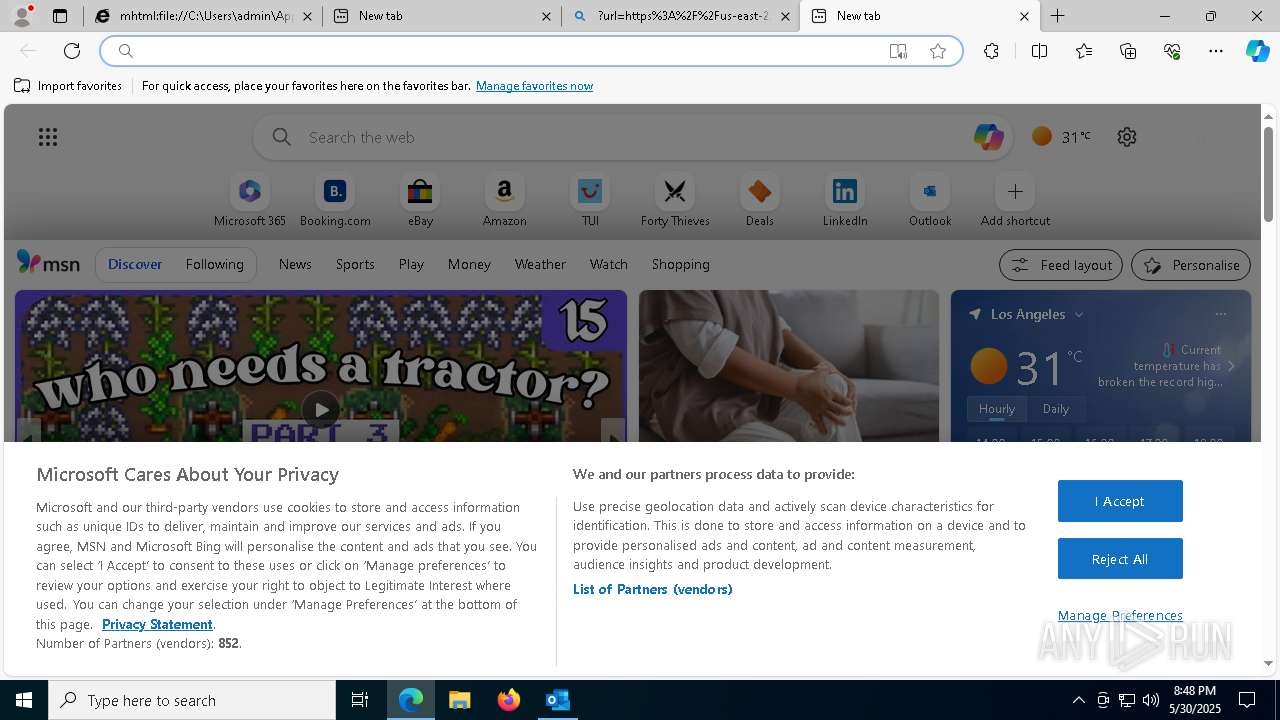The height and width of the screenshot is (720, 1280).
Task: Click the Personalise button
Action: 1191,265
